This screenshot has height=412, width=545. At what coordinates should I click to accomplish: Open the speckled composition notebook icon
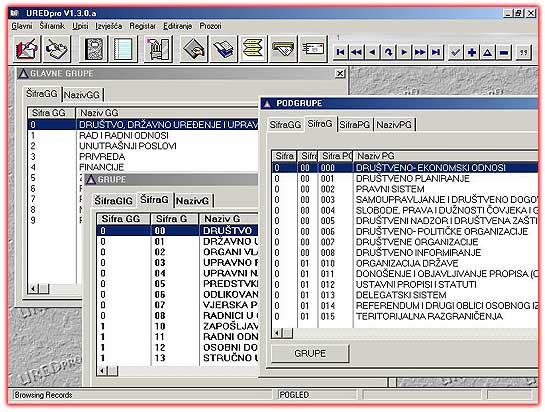(x=93, y=49)
